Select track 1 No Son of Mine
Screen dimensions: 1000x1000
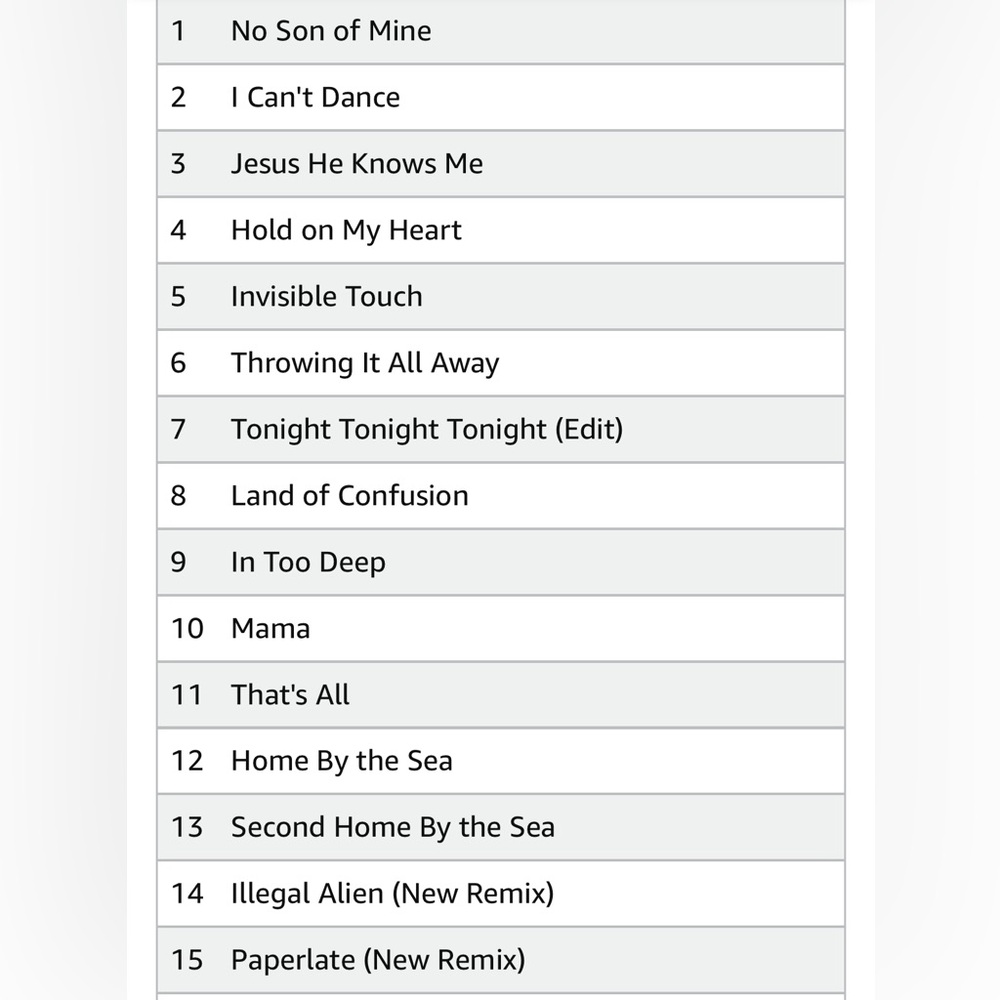(501, 31)
